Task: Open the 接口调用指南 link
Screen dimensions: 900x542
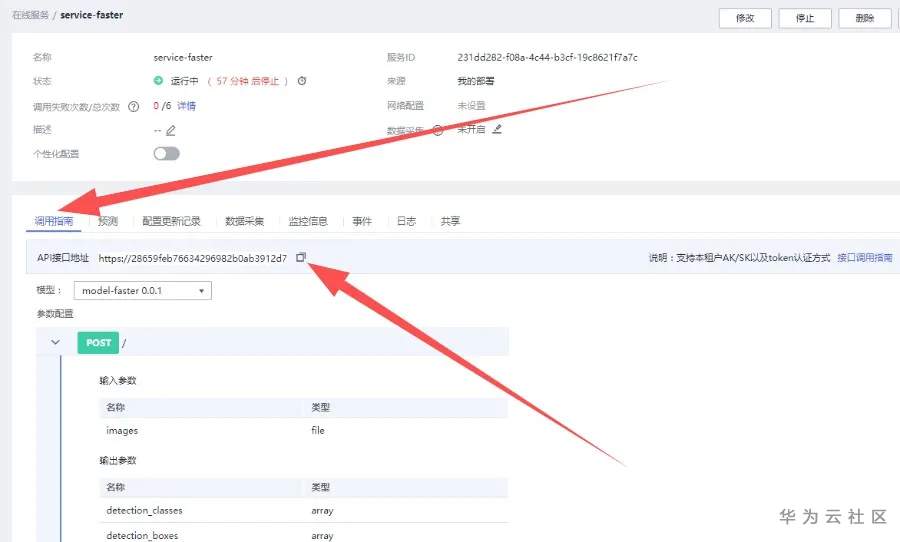Action: click(865, 258)
